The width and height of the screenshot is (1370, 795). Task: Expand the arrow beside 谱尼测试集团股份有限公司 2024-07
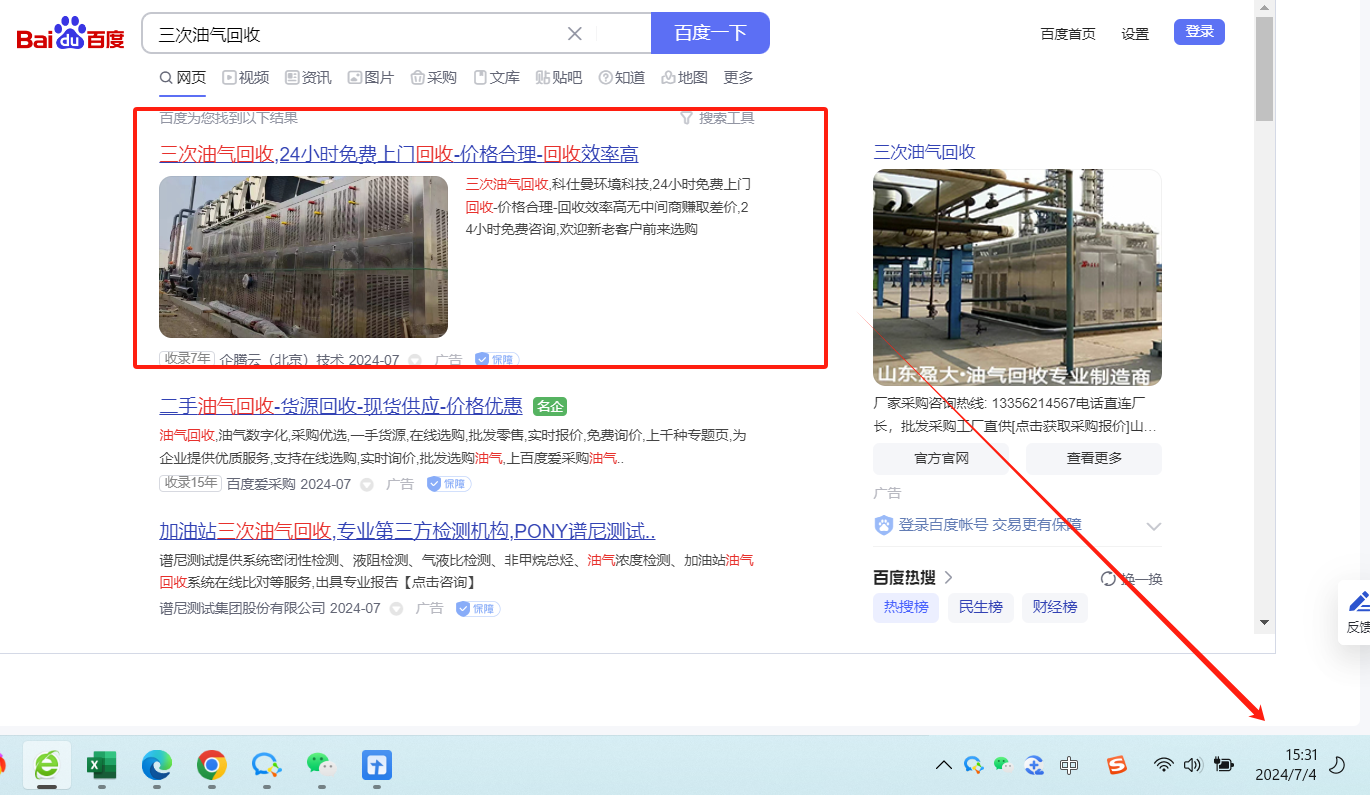(x=396, y=608)
